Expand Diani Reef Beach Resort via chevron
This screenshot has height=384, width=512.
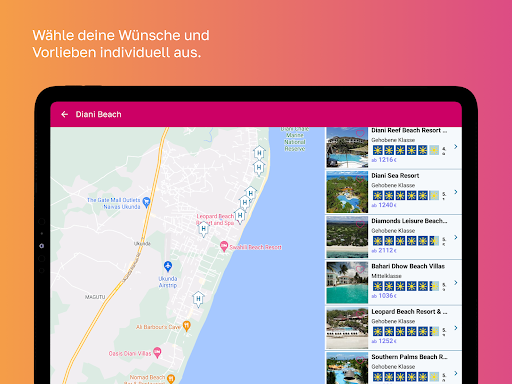point(455,147)
